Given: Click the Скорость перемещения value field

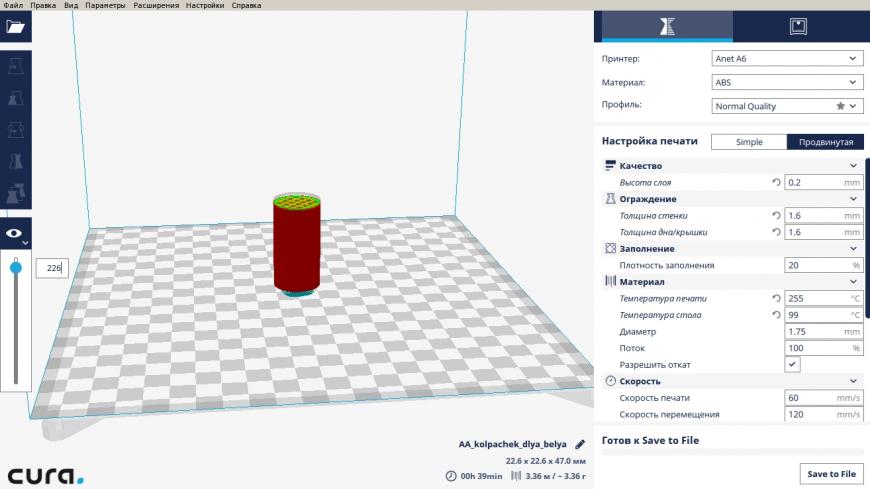Looking at the screenshot, I should (823, 414).
